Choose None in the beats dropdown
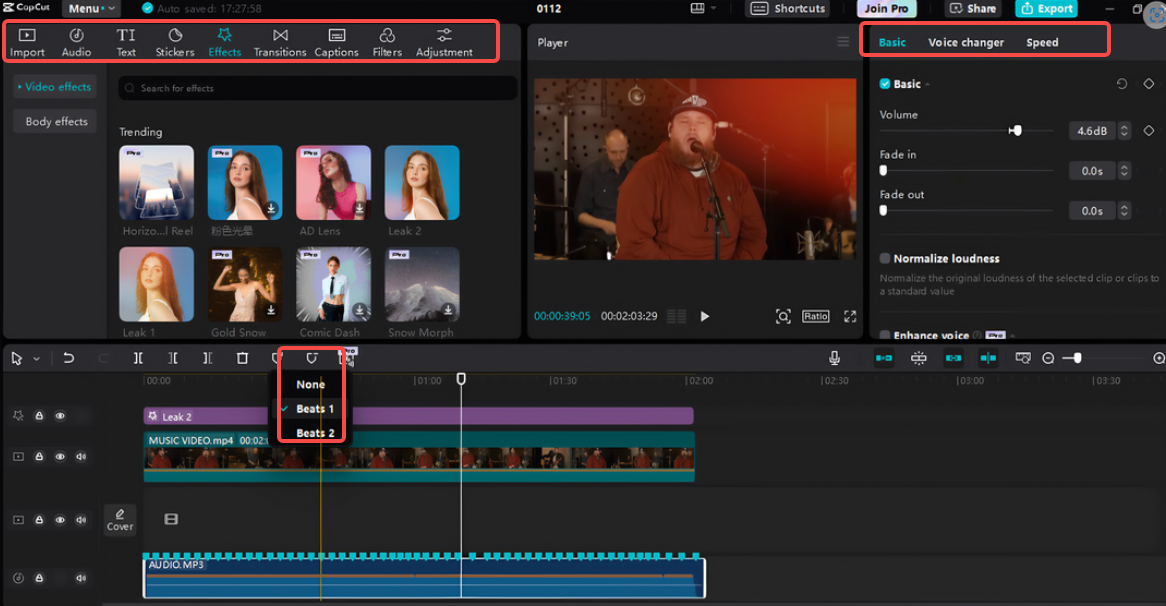The height and width of the screenshot is (606, 1166). coord(310,385)
